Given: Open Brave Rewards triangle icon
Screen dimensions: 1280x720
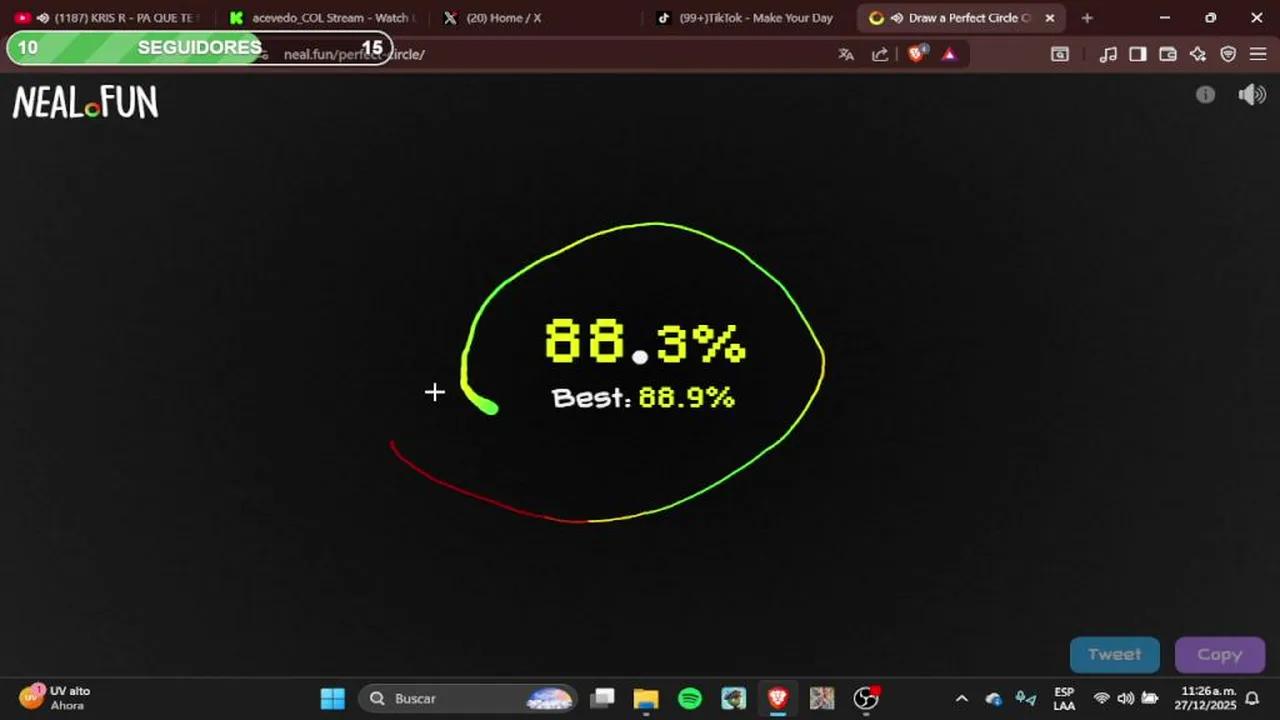Looking at the screenshot, I should [949, 54].
